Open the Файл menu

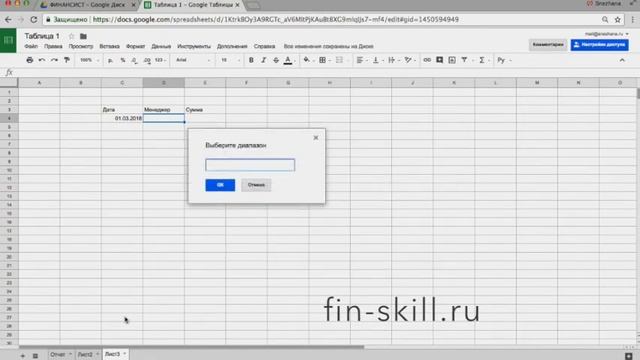31,46
